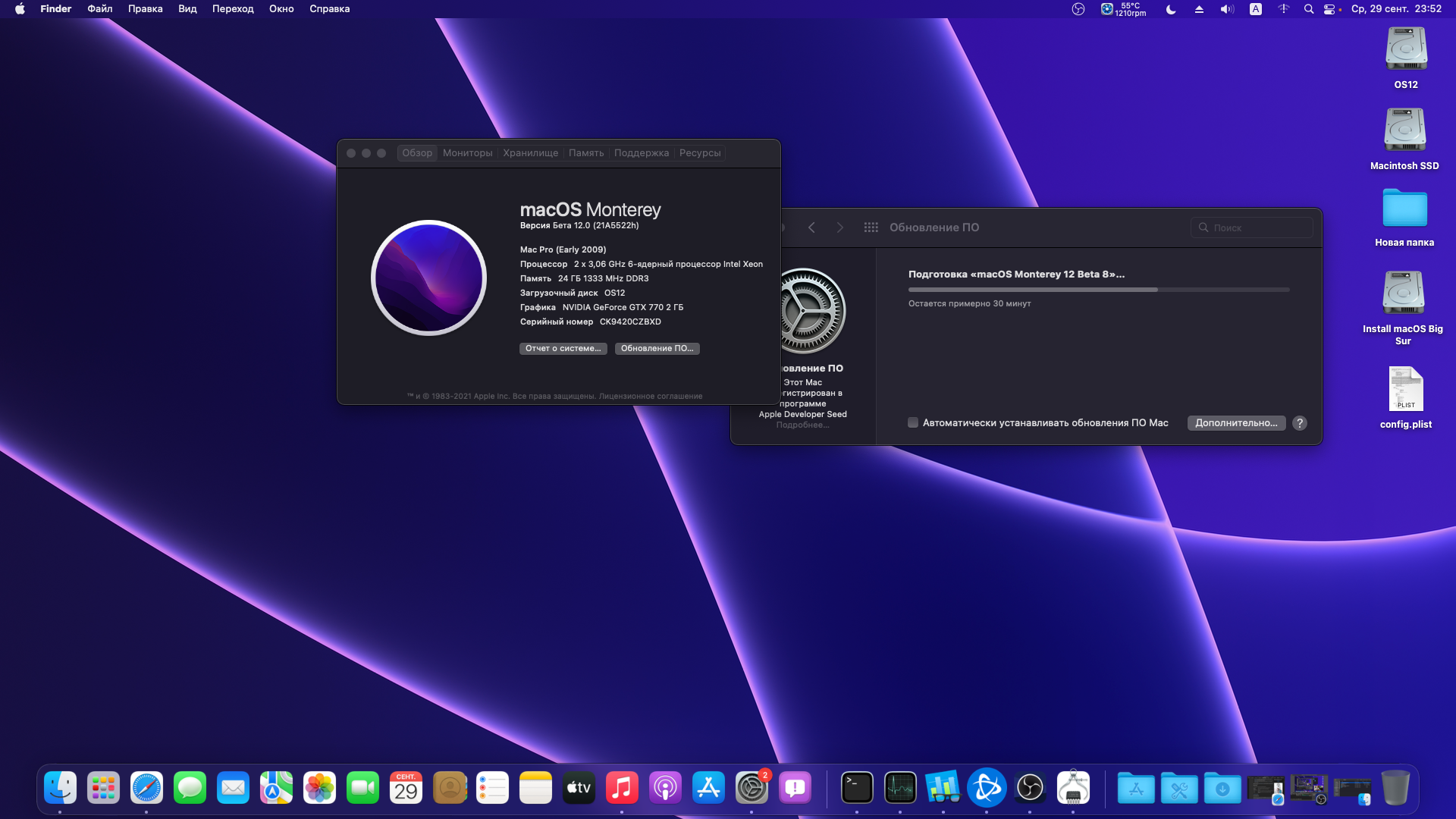Open Maps app in the Dock

pyautogui.click(x=276, y=788)
